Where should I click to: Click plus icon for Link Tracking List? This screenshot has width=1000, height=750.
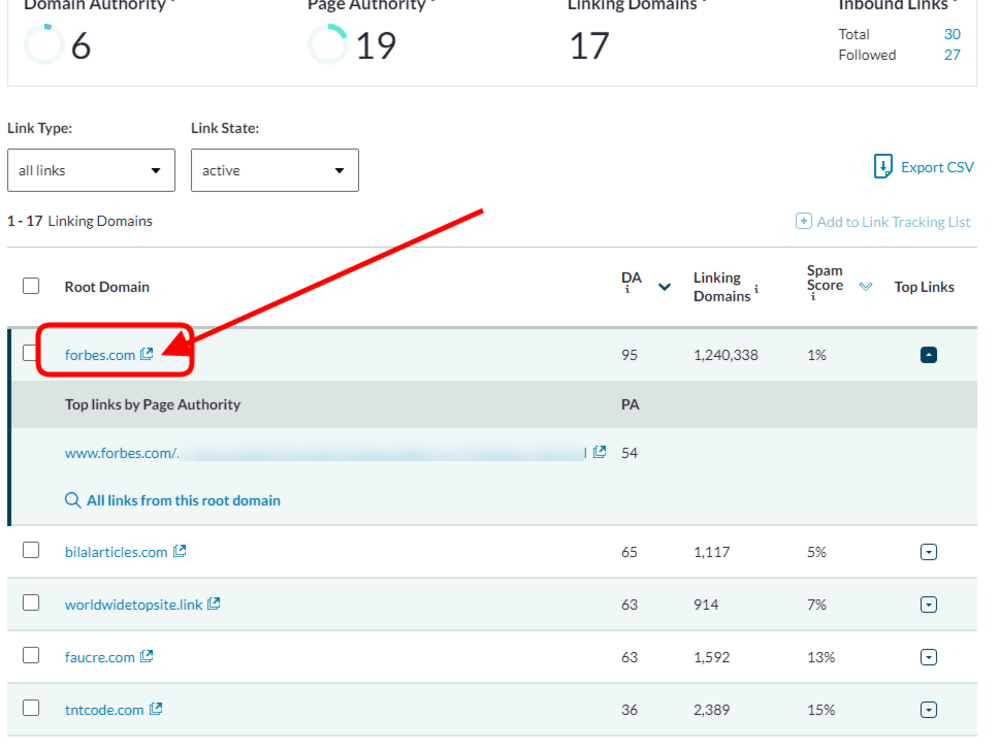pyautogui.click(x=804, y=221)
